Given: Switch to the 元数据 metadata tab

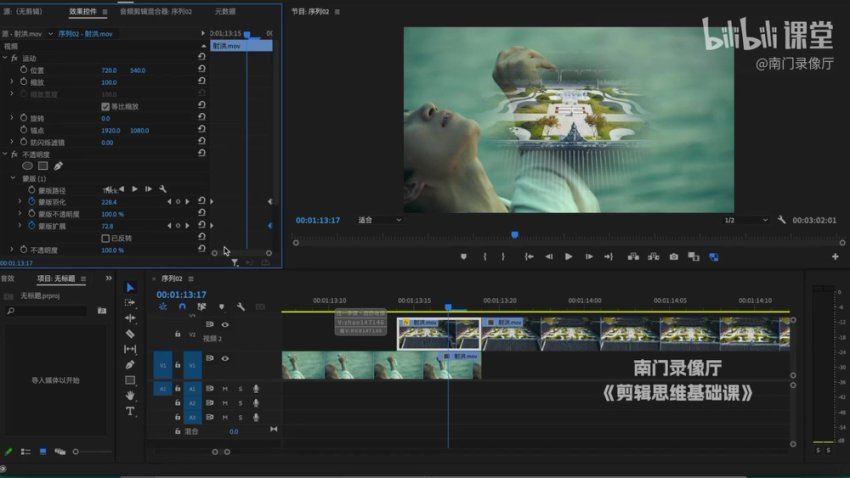Looking at the screenshot, I should [225, 11].
